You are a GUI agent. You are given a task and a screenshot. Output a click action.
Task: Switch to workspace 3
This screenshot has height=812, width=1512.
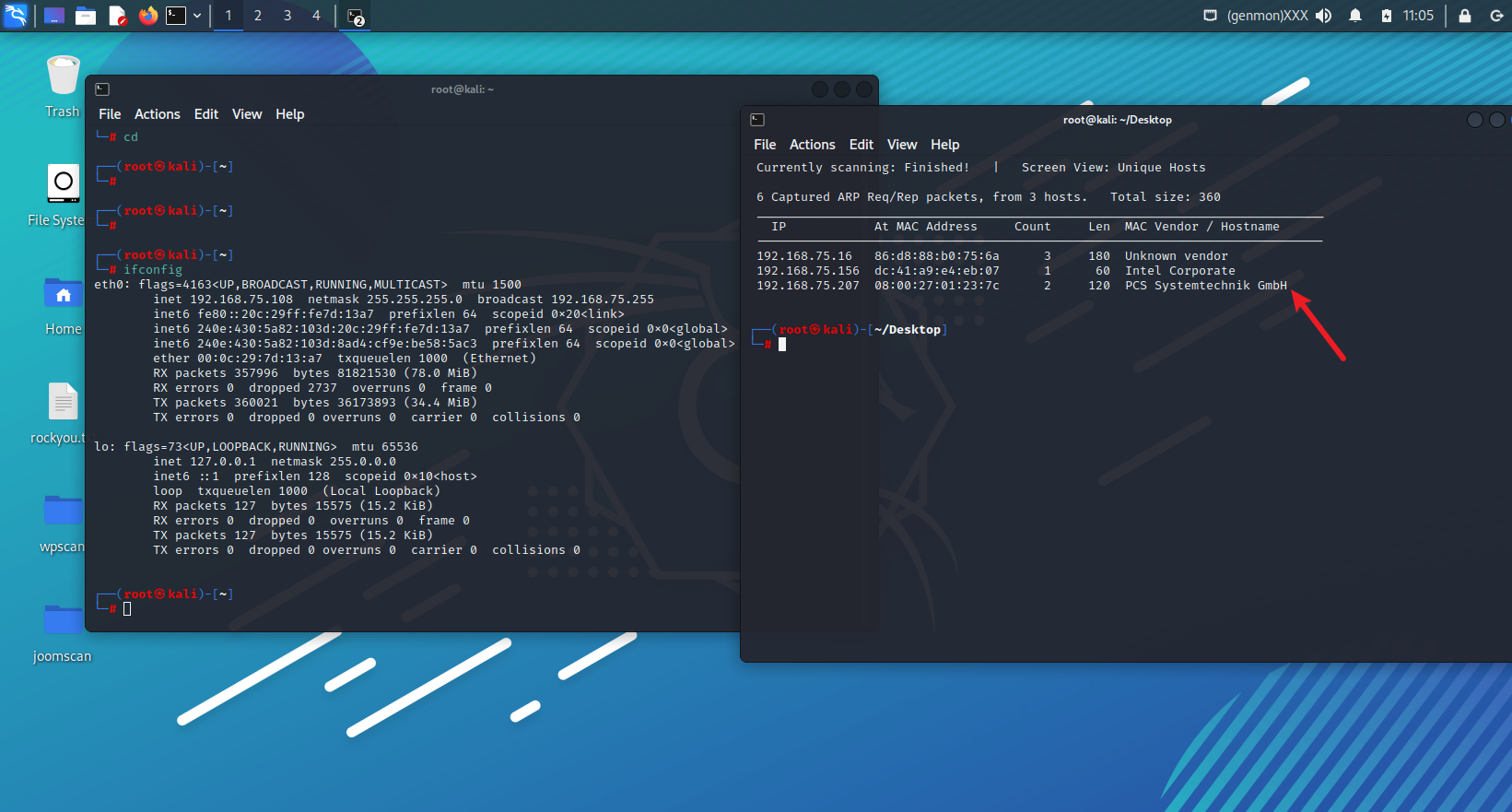(287, 16)
